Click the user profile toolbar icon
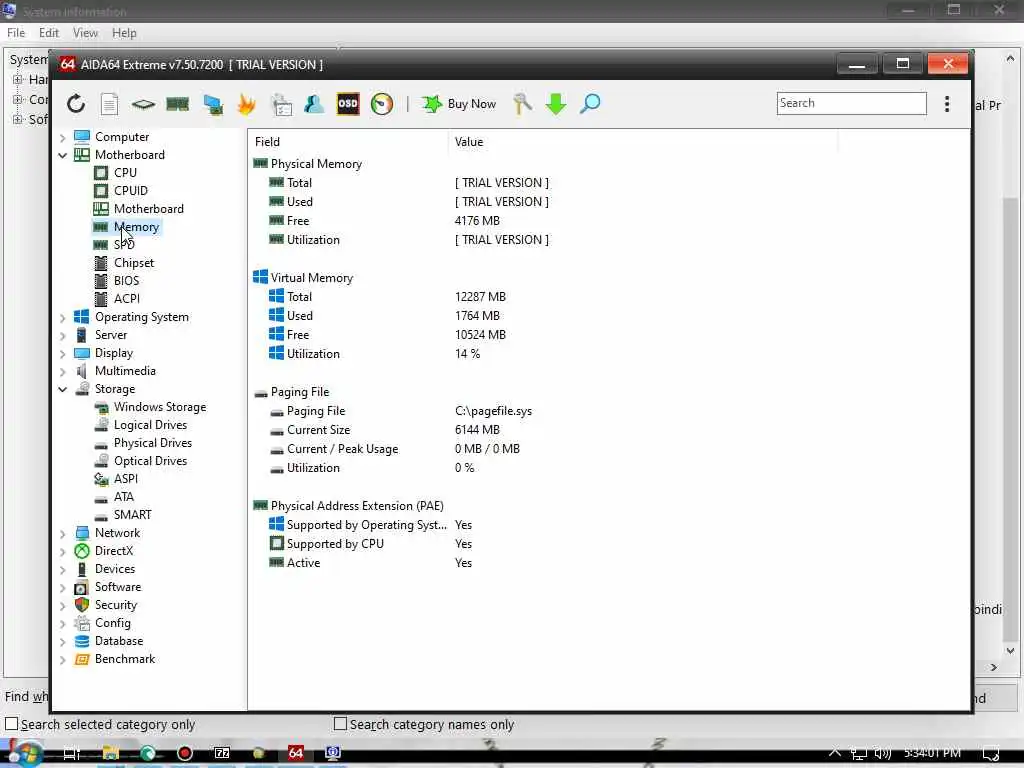Image resolution: width=1024 pixels, height=768 pixels. tap(314, 104)
